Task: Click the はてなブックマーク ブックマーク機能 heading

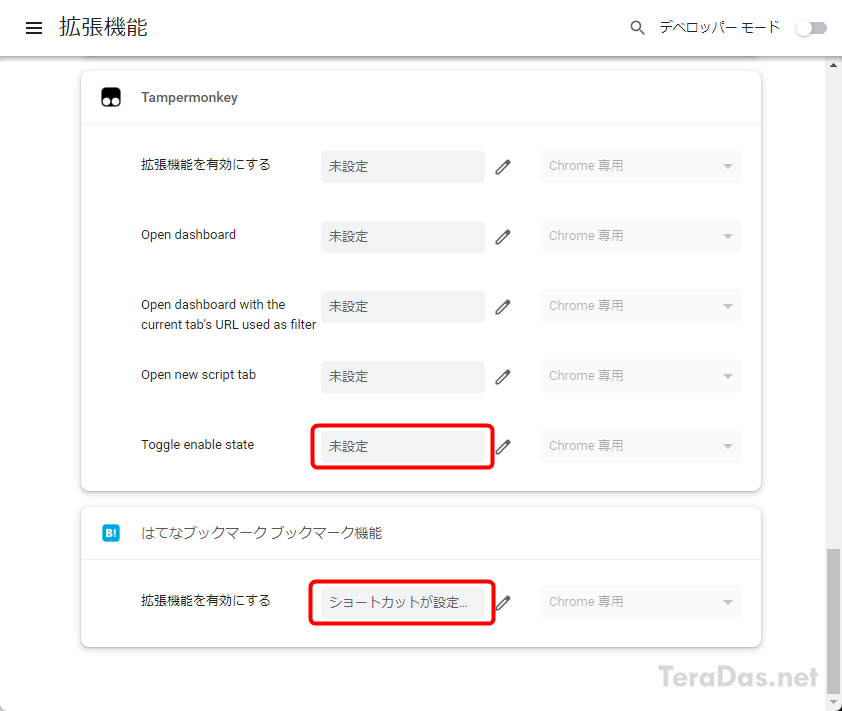Action: [262, 533]
